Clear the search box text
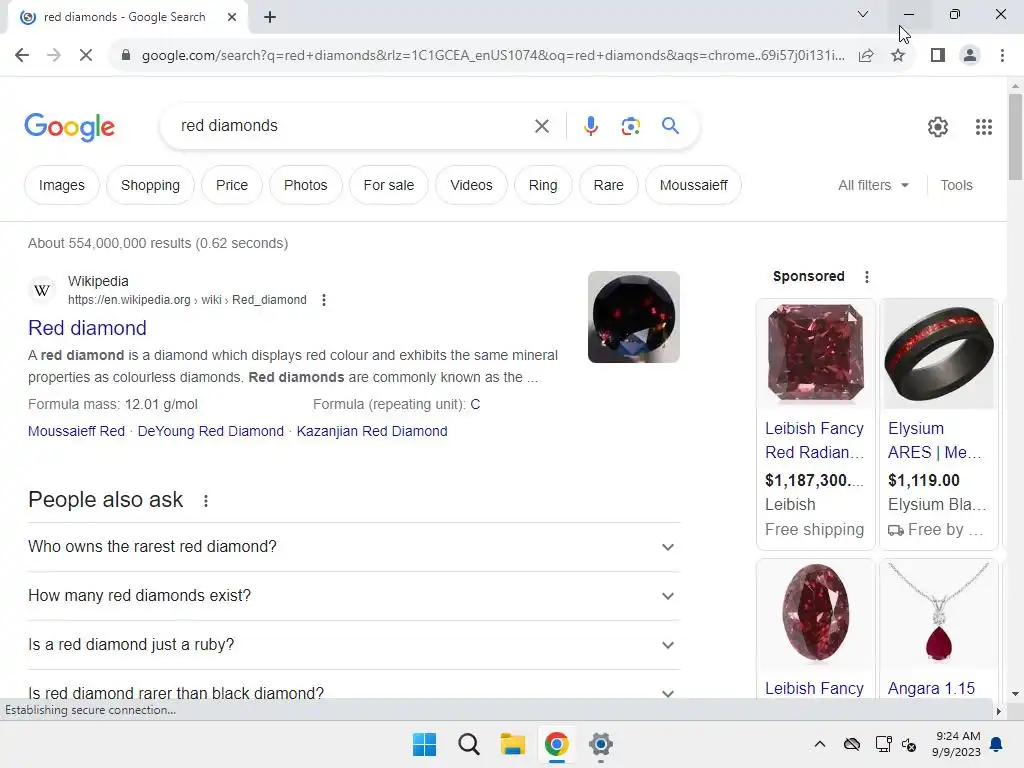 point(542,126)
